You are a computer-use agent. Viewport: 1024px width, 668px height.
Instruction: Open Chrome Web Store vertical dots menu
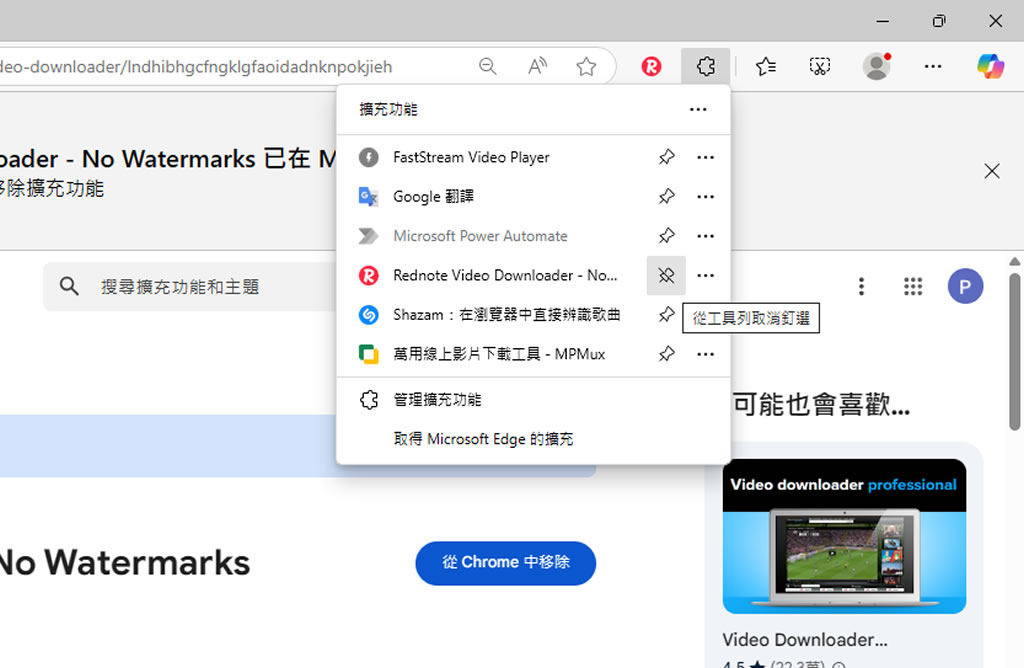click(x=861, y=286)
